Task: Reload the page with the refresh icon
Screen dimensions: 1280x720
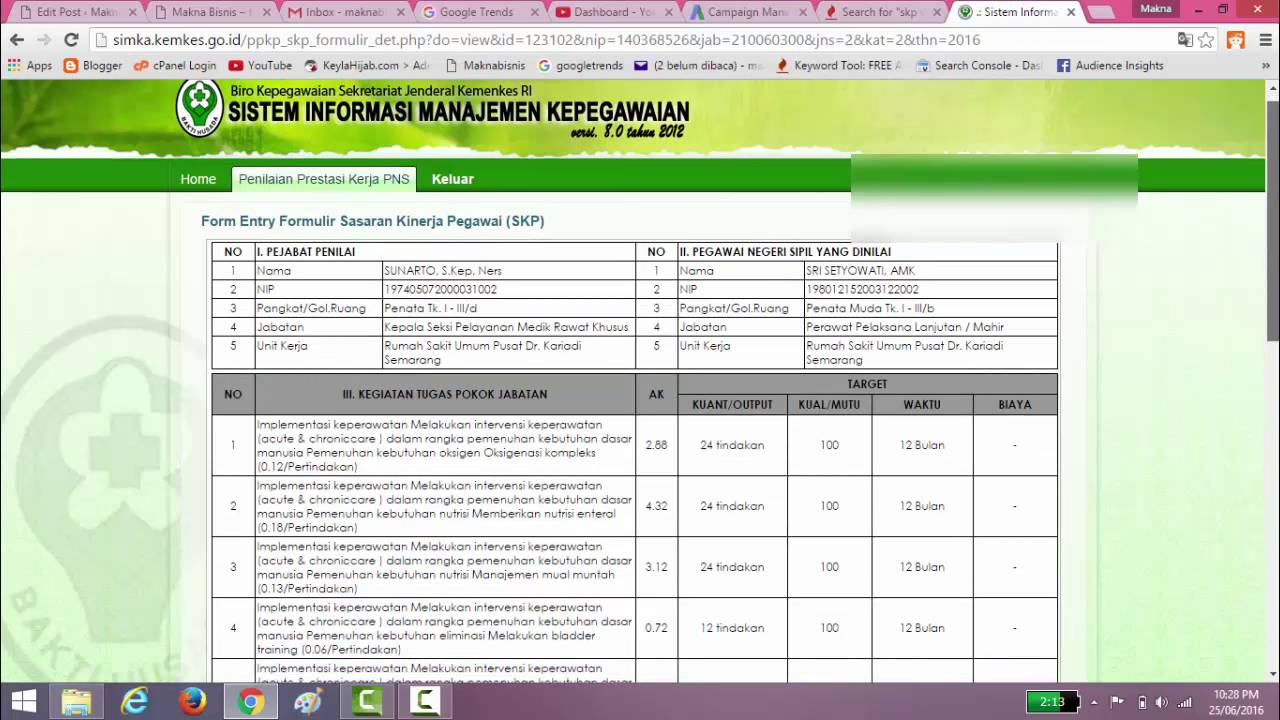Action: [71, 40]
